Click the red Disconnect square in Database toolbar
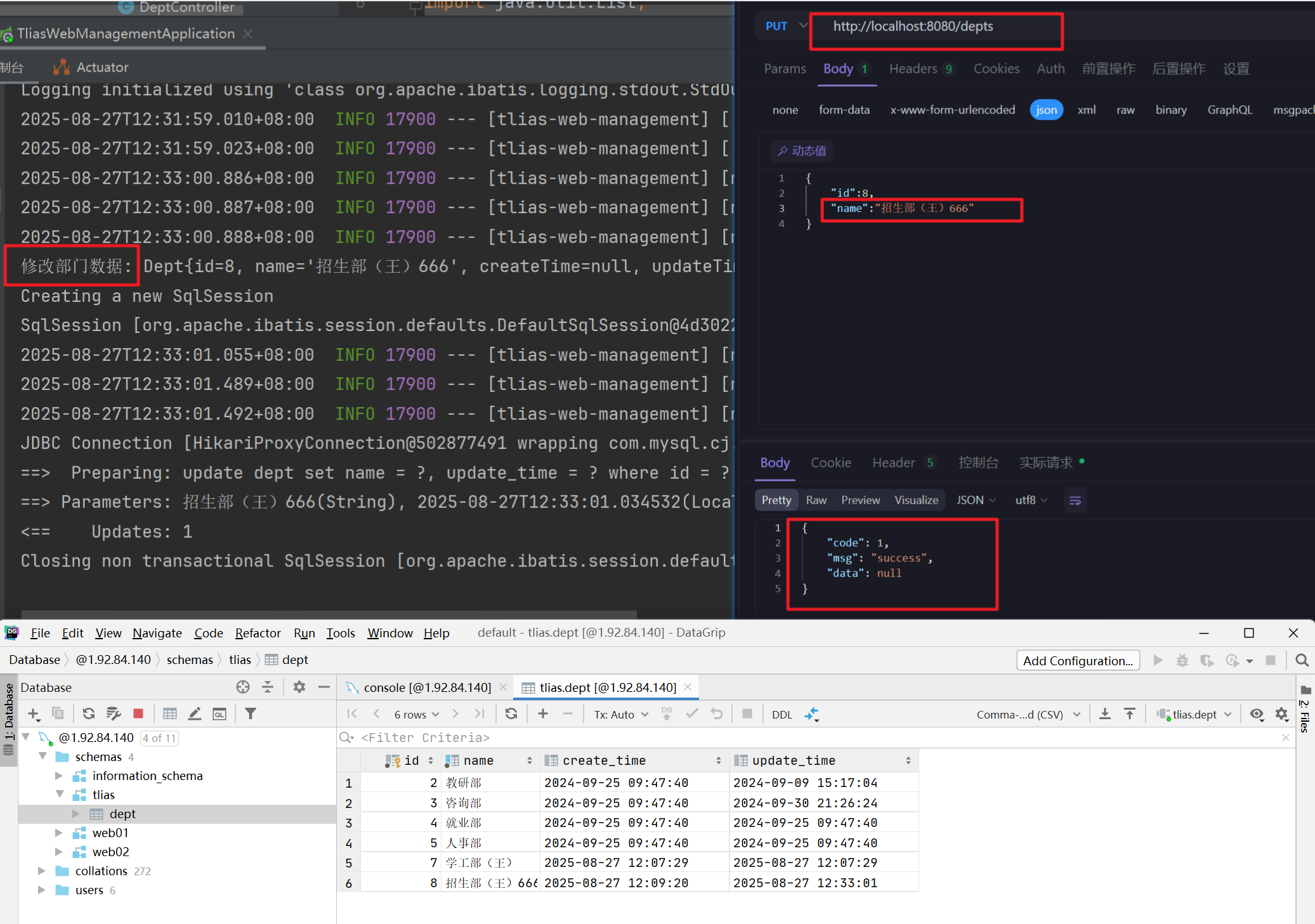Image resolution: width=1315 pixels, height=924 pixels. tap(138, 714)
